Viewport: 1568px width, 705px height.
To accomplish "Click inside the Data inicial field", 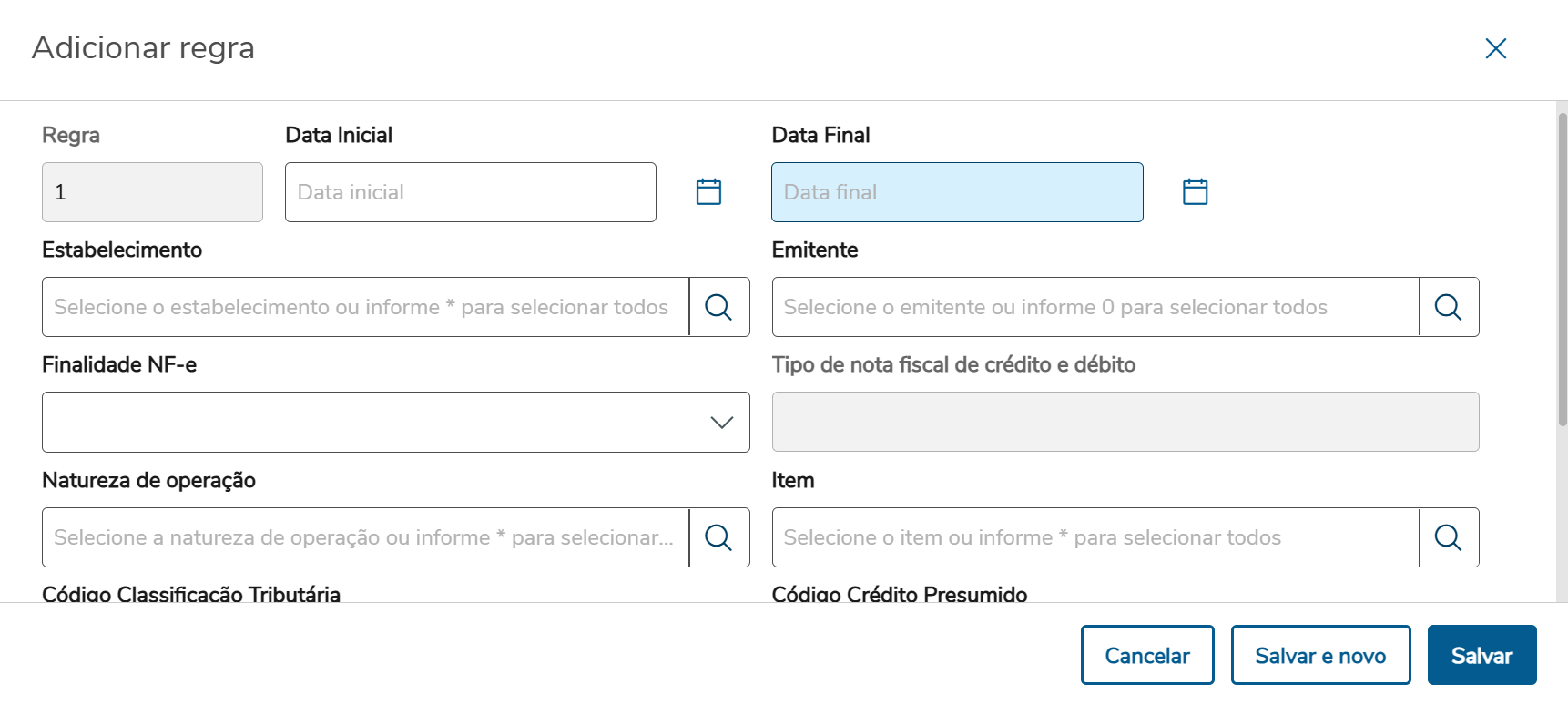I will coord(470,192).
